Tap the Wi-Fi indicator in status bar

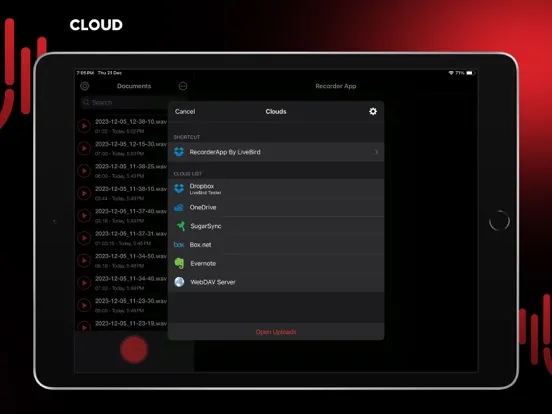point(451,73)
